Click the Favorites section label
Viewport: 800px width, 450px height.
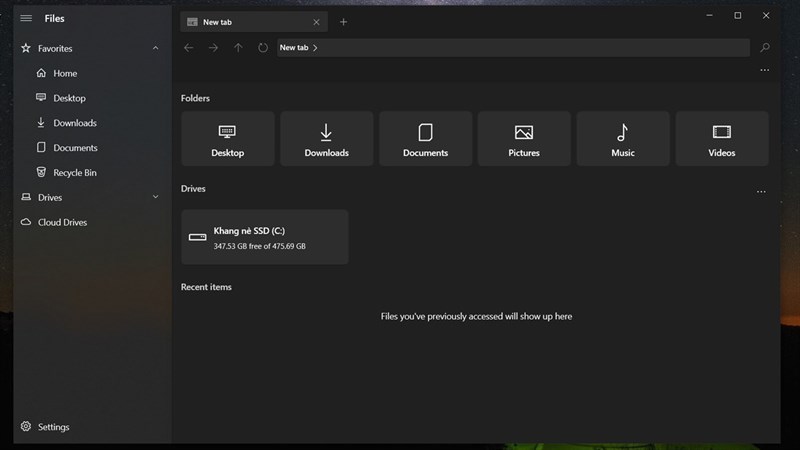[55, 48]
